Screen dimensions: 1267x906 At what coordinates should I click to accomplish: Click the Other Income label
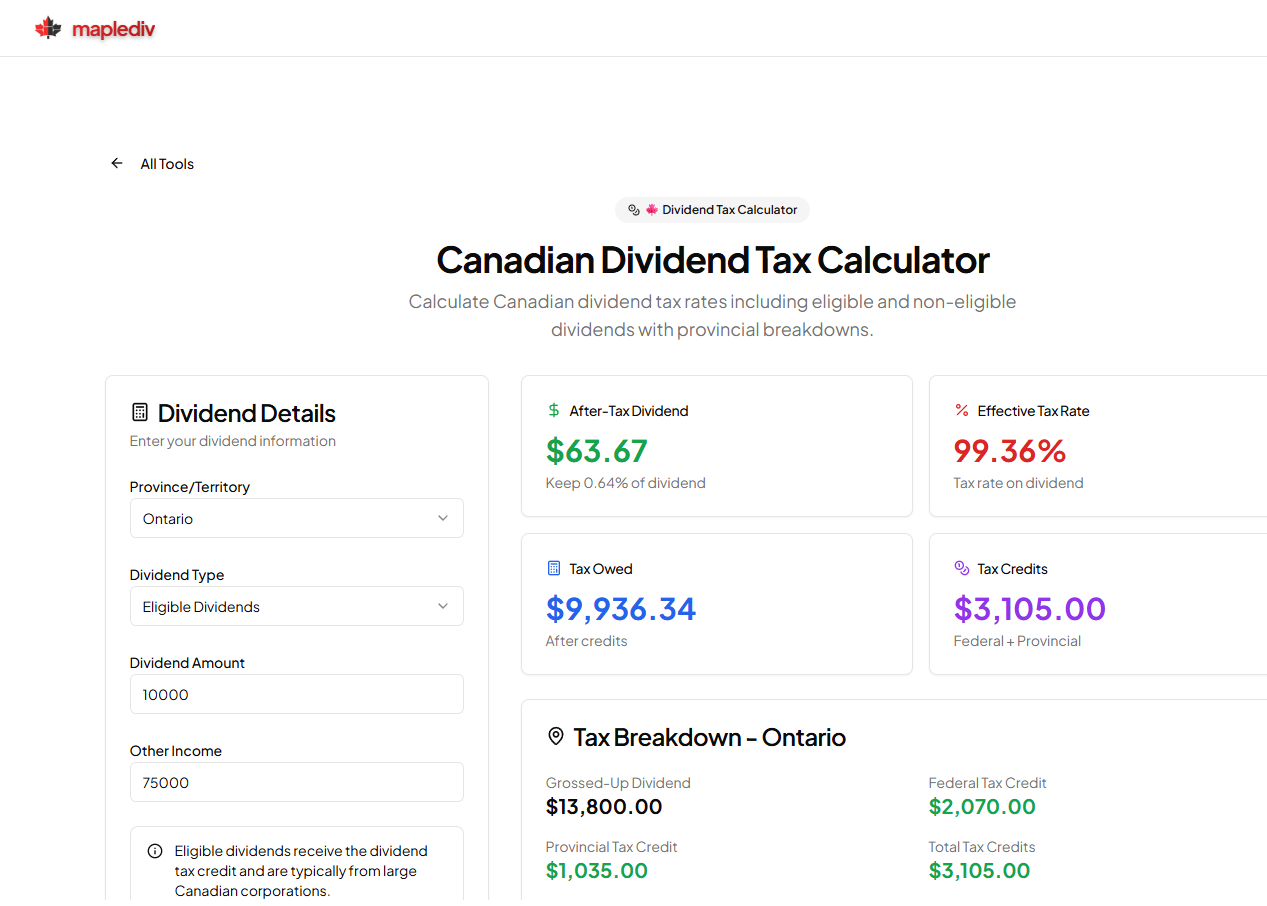coord(176,751)
